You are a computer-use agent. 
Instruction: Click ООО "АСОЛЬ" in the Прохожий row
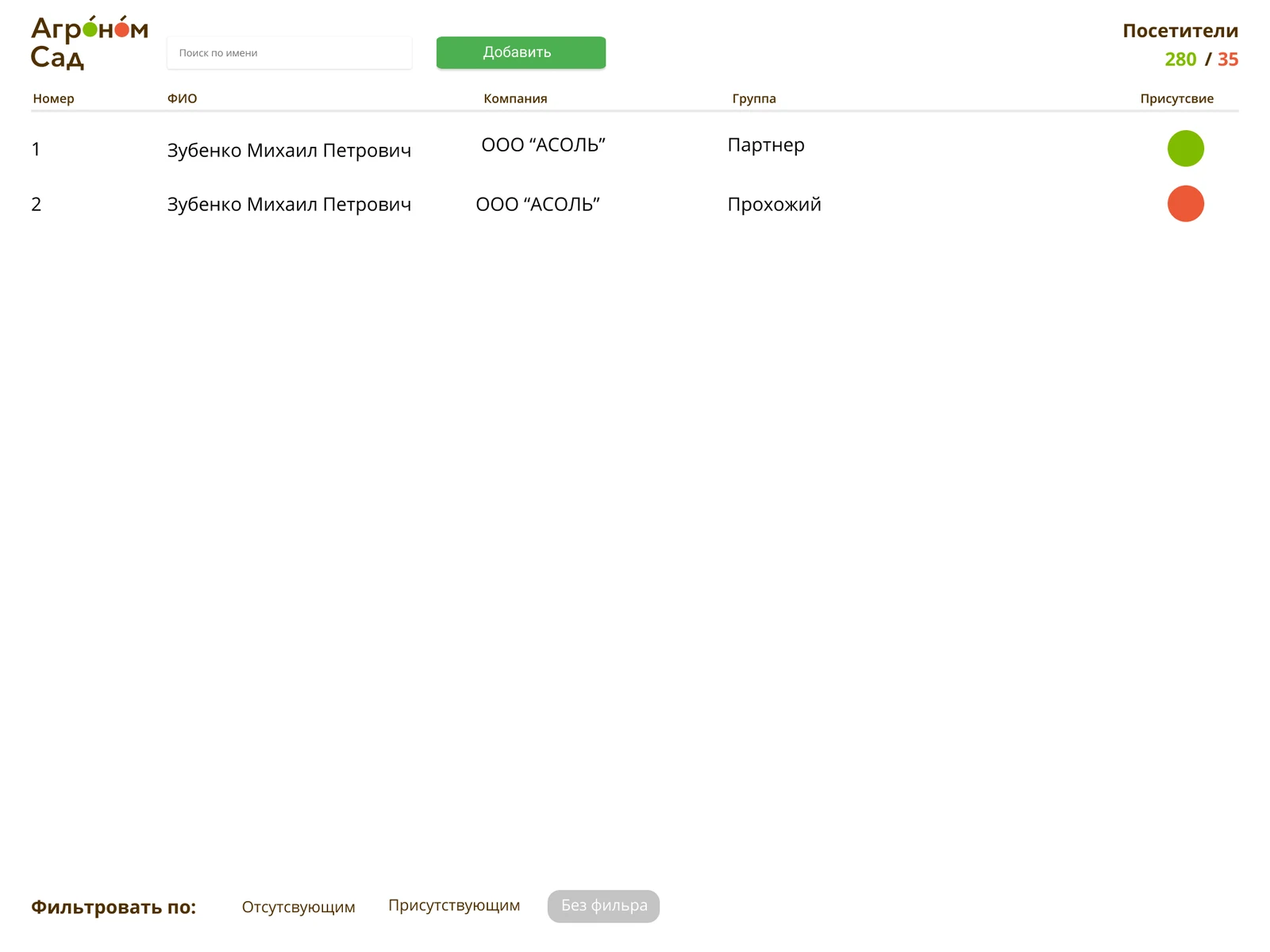[x=538, y=204]
